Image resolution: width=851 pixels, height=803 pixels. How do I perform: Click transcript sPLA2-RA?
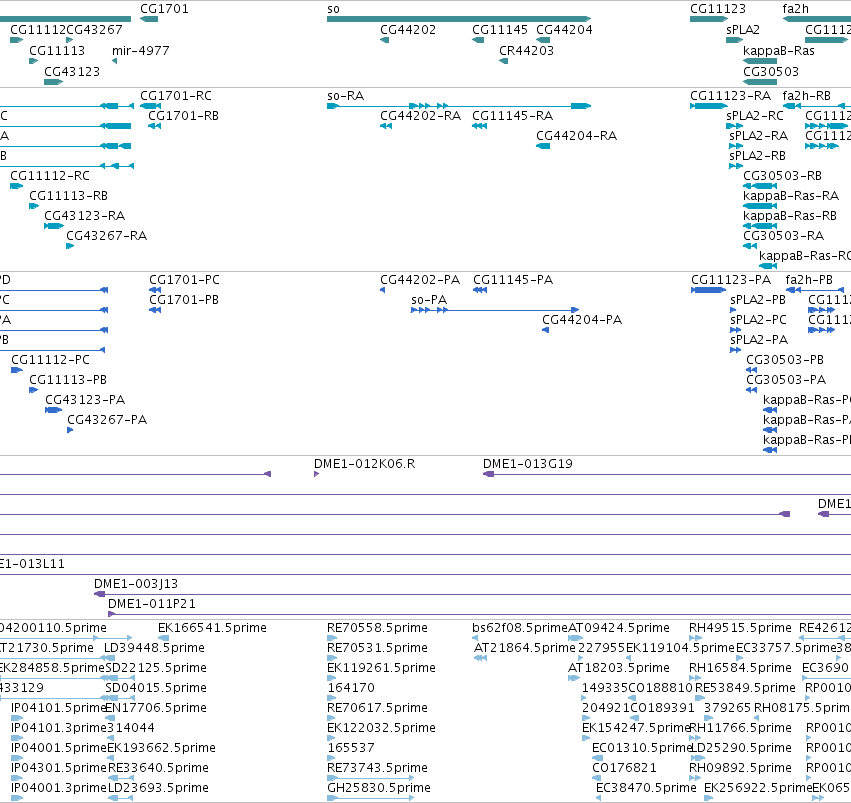(x=758, y=136)
